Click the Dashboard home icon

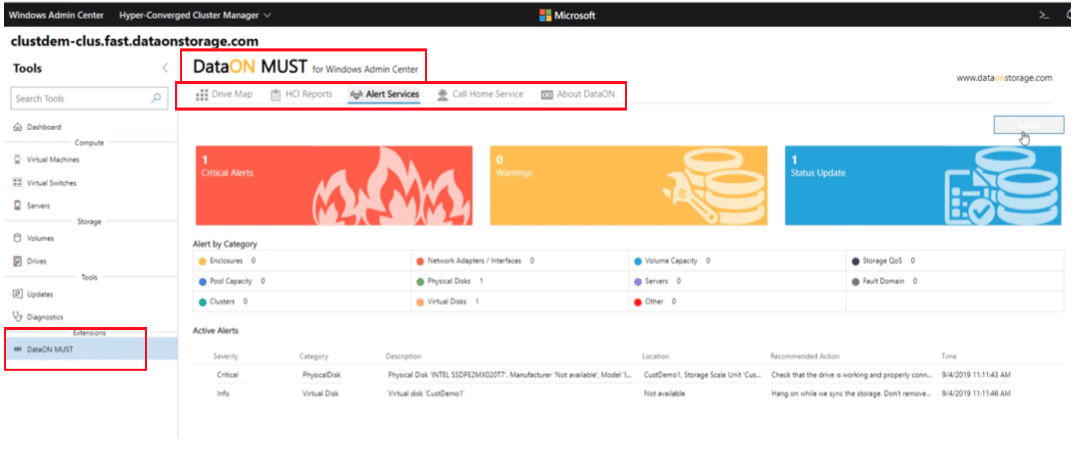pos(18,127)
